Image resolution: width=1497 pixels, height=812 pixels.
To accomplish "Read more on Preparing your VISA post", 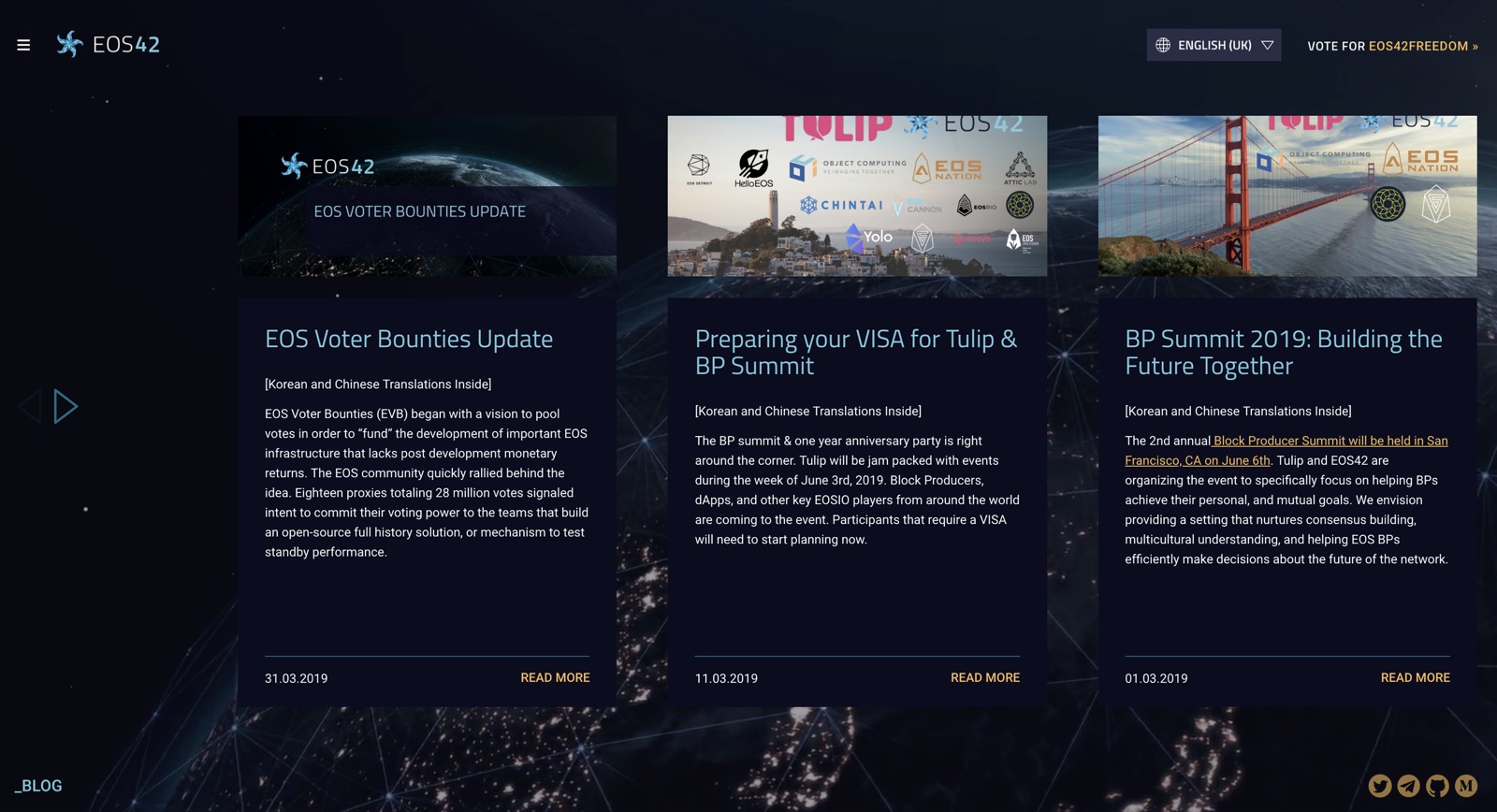I will (x=984, y=677).
